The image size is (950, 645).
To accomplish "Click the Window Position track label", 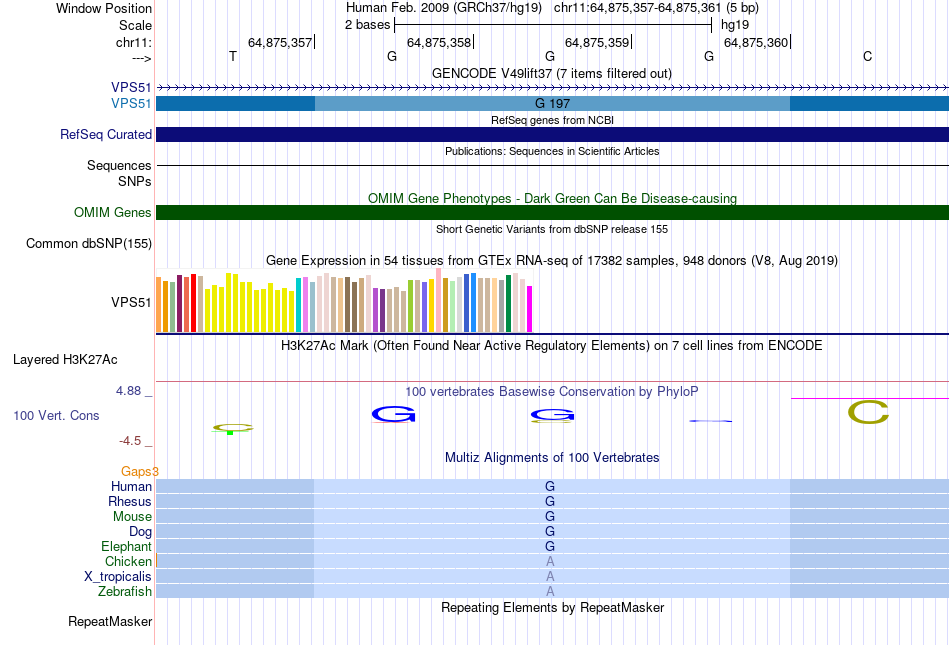I will coord(104,8).
